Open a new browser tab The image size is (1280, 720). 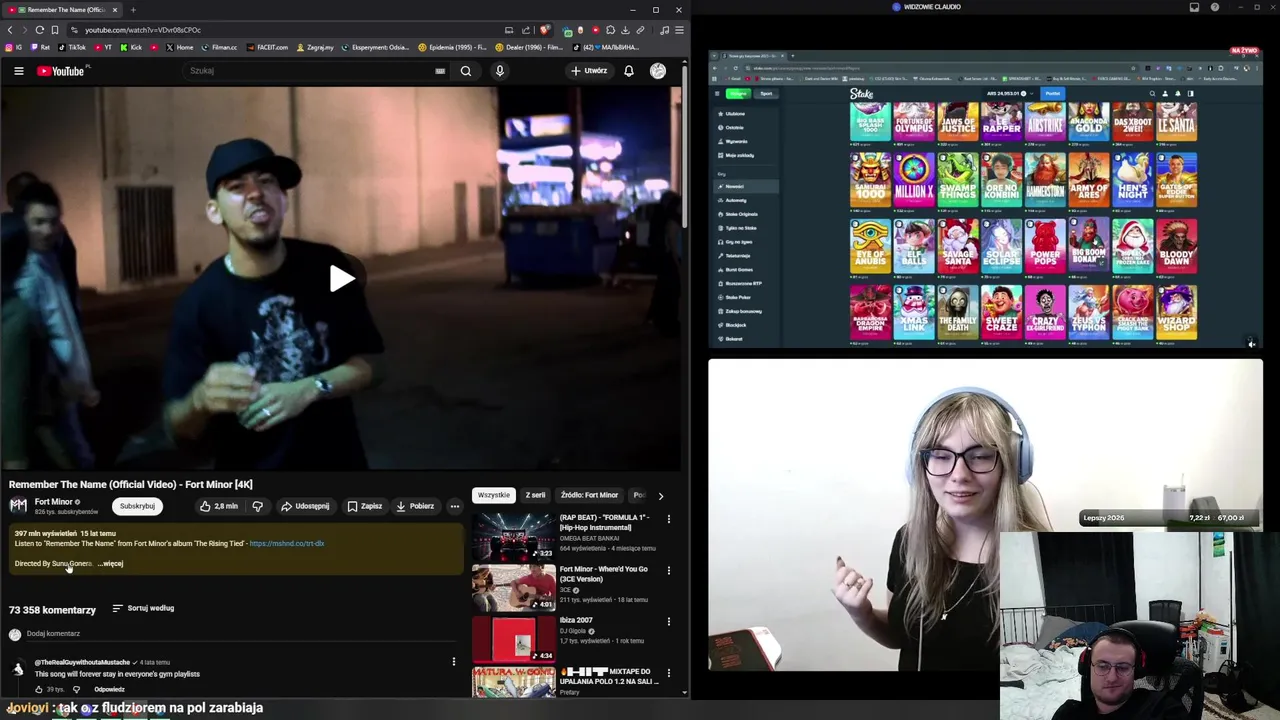point(133,10)
